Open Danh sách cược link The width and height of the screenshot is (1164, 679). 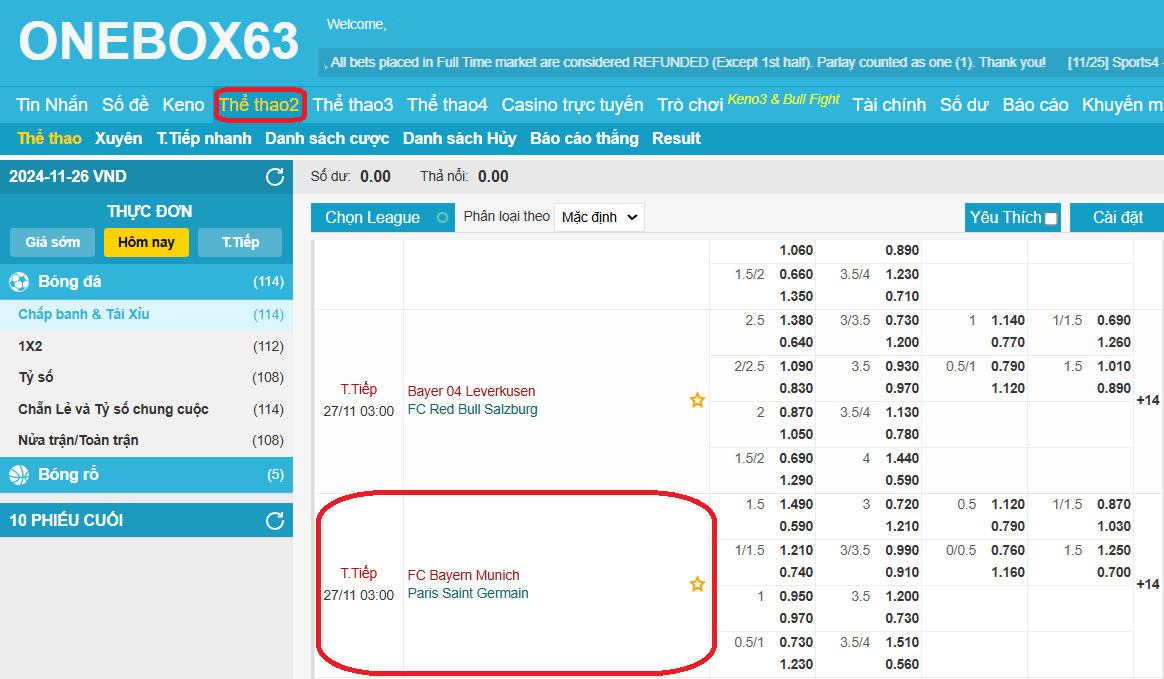327,138
